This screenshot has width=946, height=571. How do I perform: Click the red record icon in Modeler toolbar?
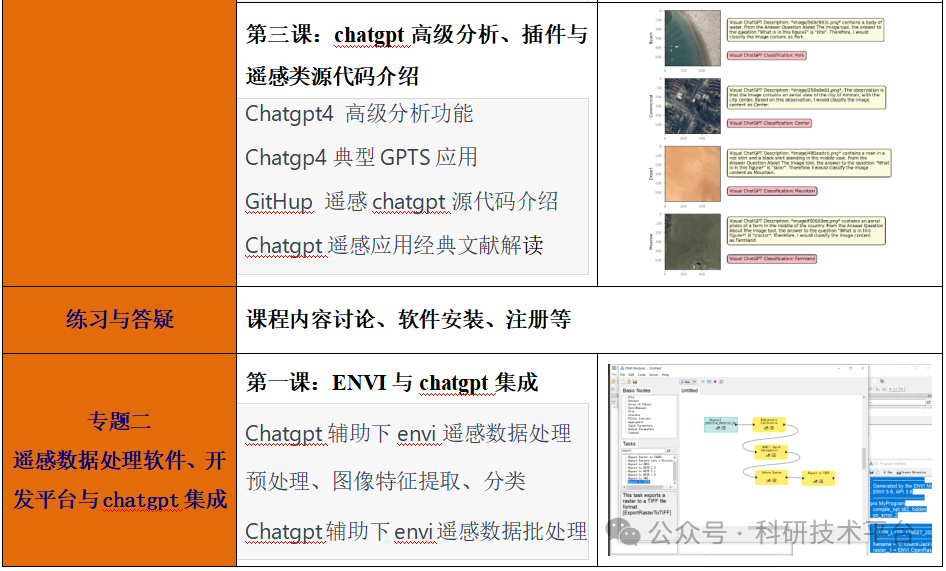coord(715,382)
